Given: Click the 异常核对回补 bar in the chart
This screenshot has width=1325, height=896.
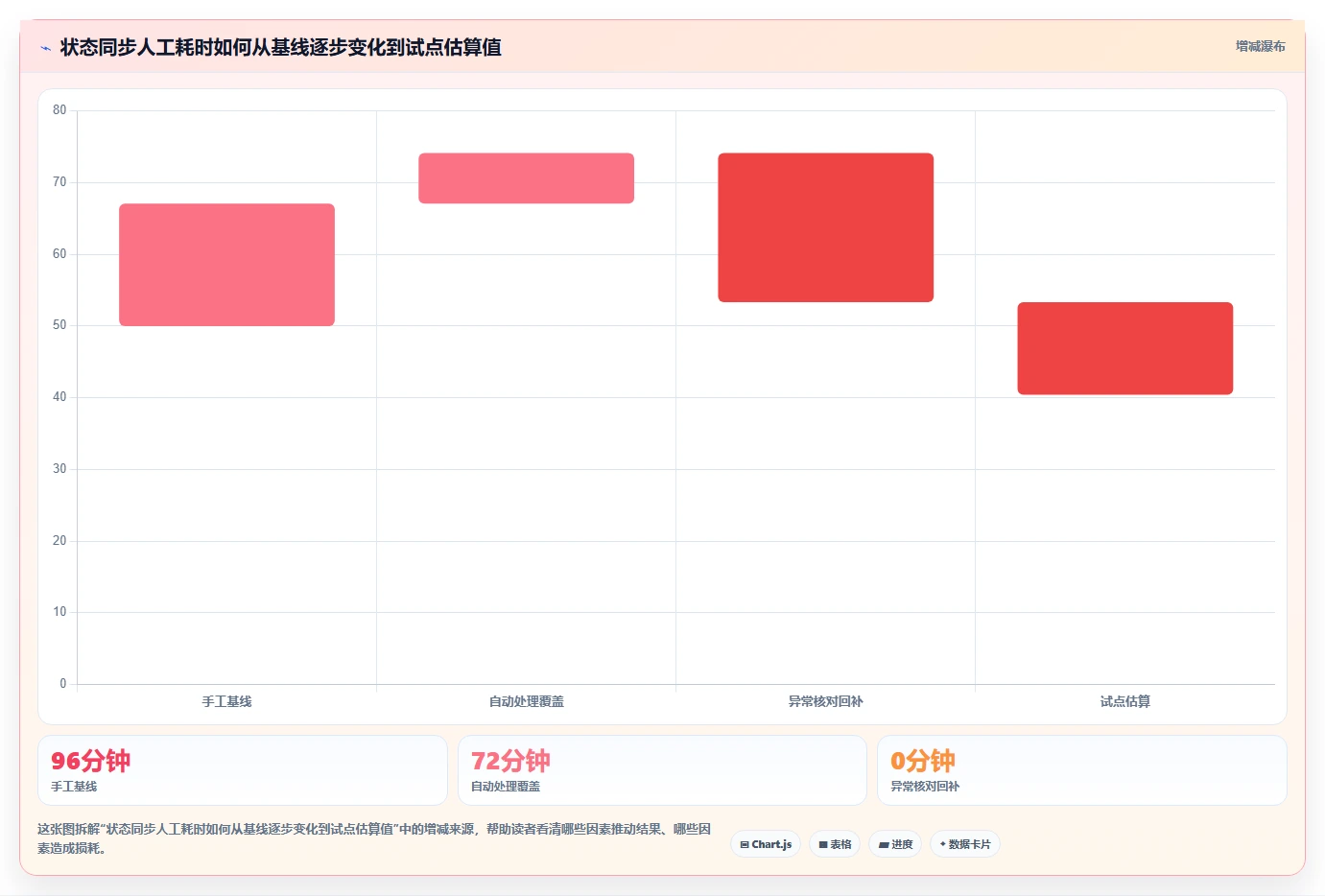Looking at the screenshot, I should point(825,227).
